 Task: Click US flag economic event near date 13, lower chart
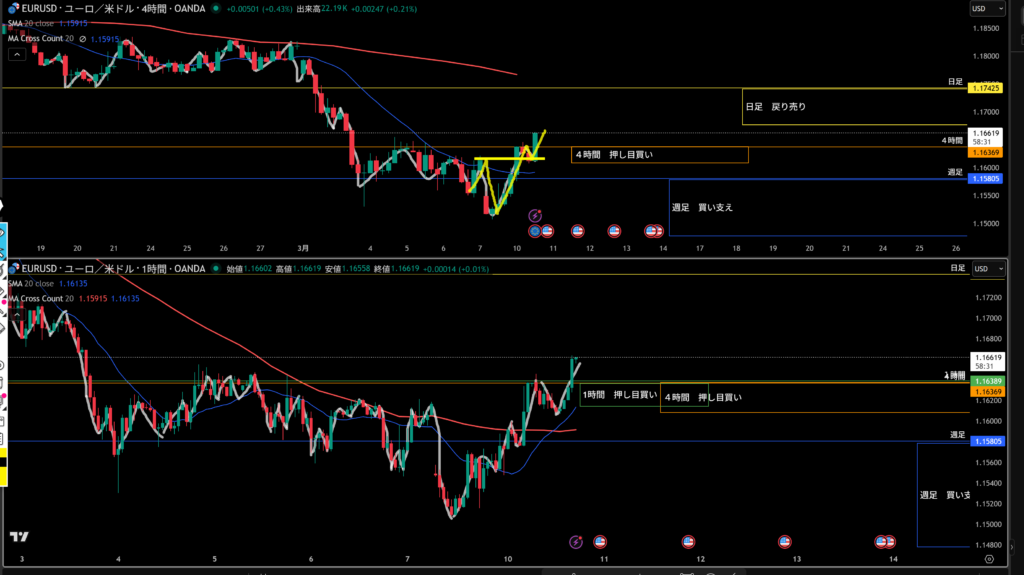(x=785, y=541)
